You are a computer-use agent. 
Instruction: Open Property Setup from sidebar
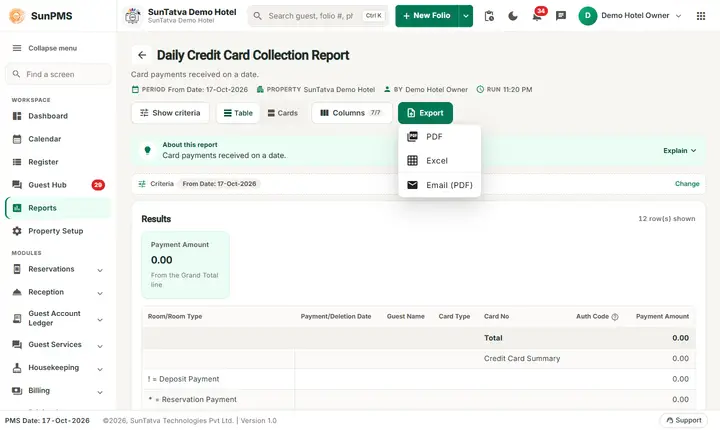[58, 231]
